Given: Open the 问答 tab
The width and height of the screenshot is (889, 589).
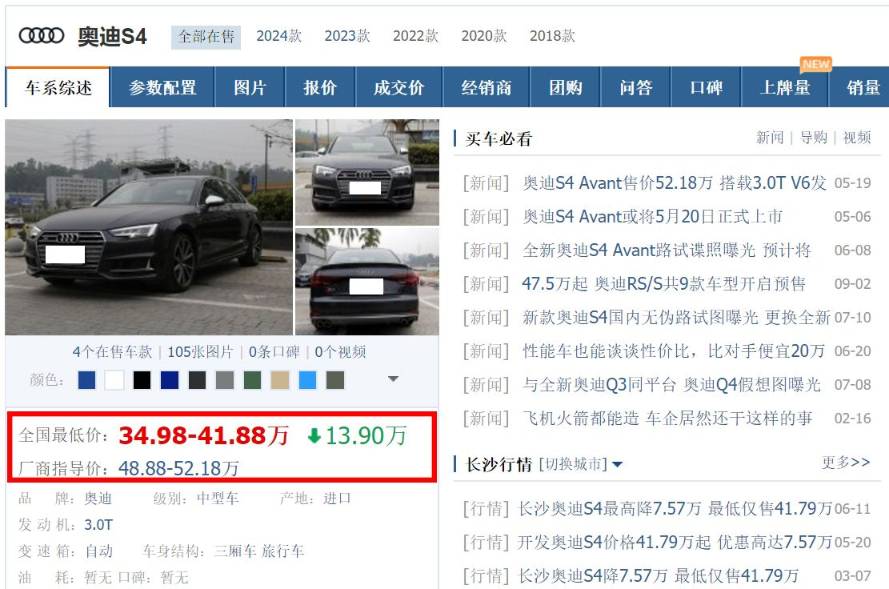Looking at the screenshot, I should pos(636,87).
